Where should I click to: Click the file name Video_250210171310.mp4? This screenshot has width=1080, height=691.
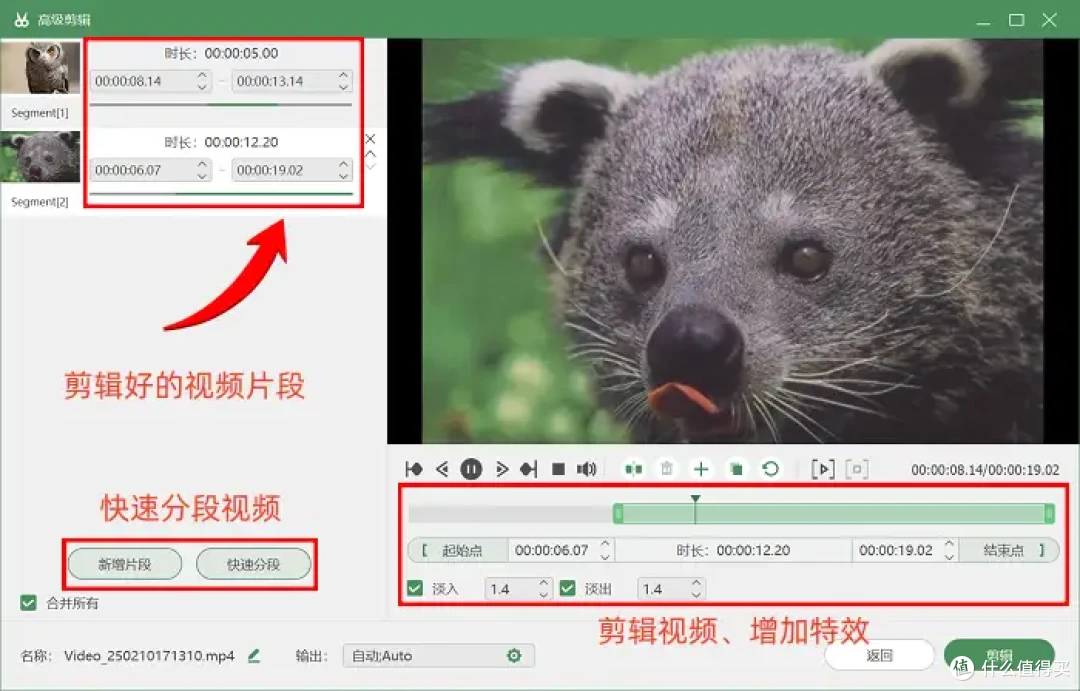click(149, 656)
